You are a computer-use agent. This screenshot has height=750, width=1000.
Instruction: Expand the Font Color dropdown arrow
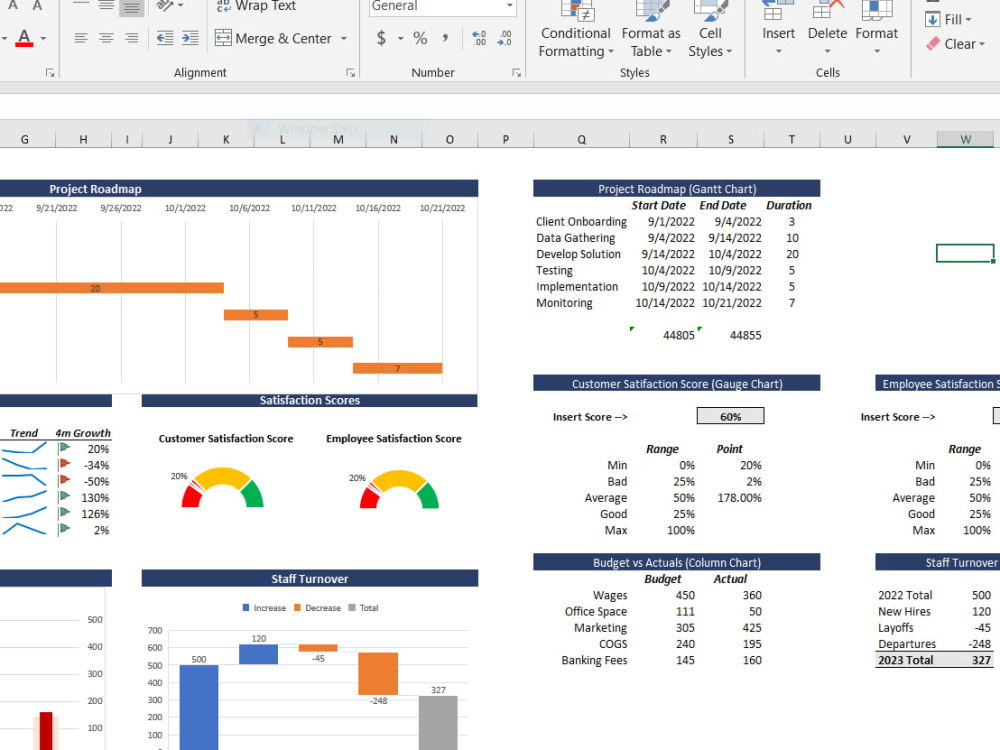coord(43,38)
